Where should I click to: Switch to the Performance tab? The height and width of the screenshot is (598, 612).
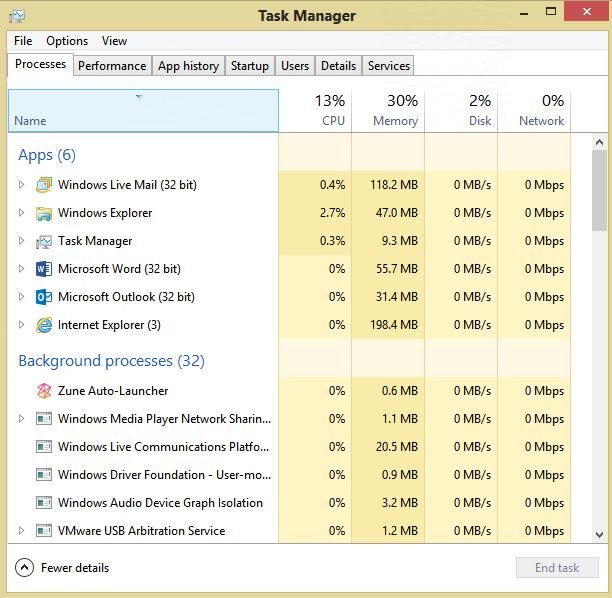112,66
